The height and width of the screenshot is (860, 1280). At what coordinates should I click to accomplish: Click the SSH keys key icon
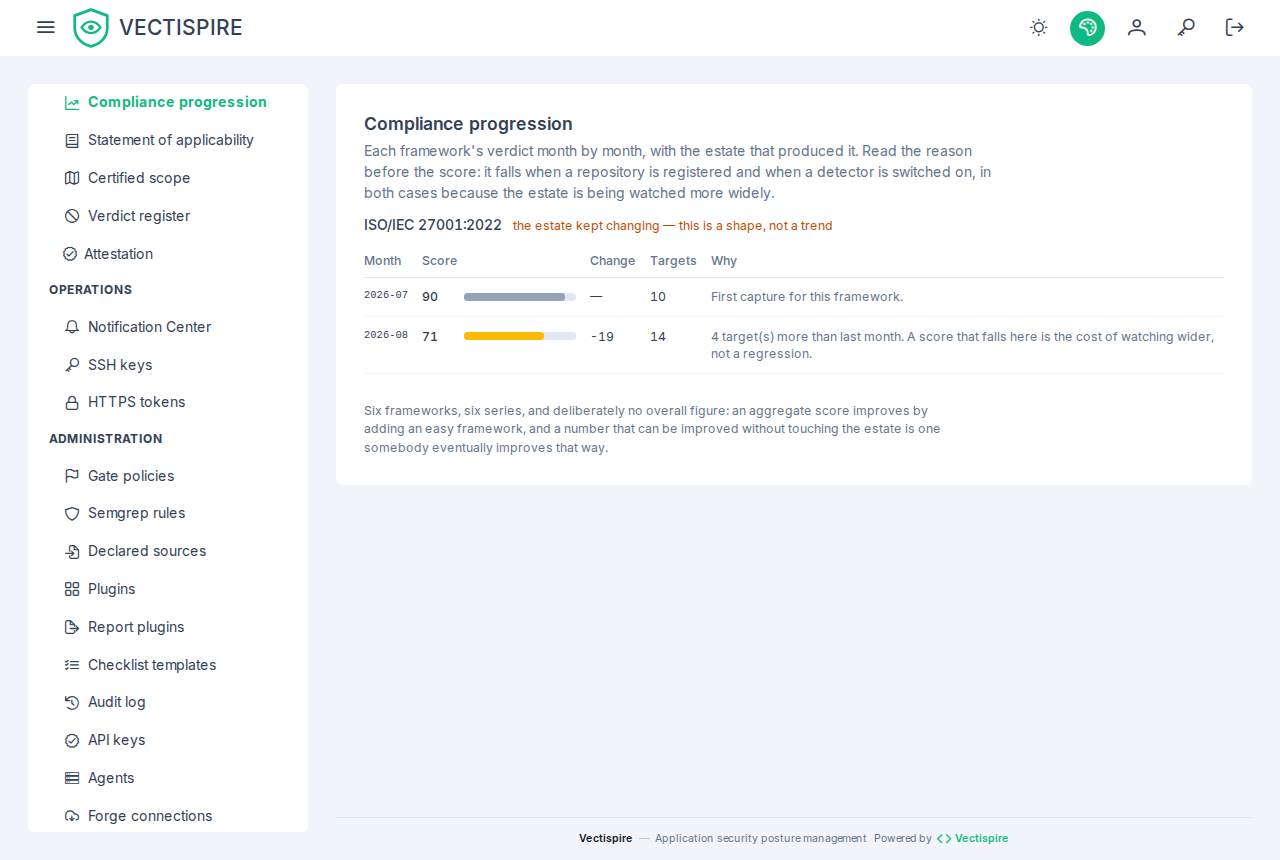tap(72, 365)
